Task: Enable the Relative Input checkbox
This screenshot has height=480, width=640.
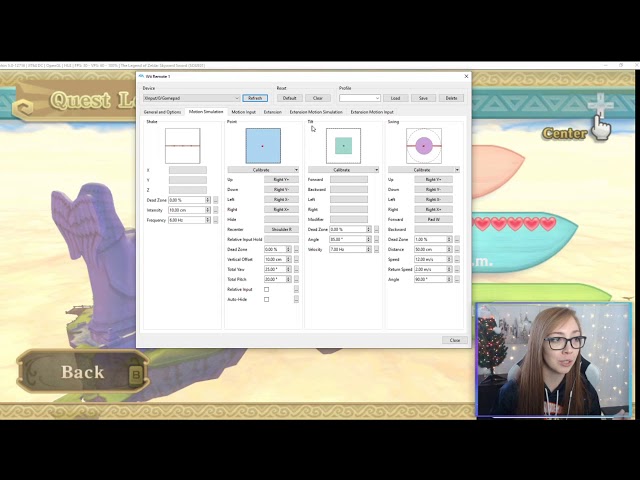Action: click(x=267, y=289)
